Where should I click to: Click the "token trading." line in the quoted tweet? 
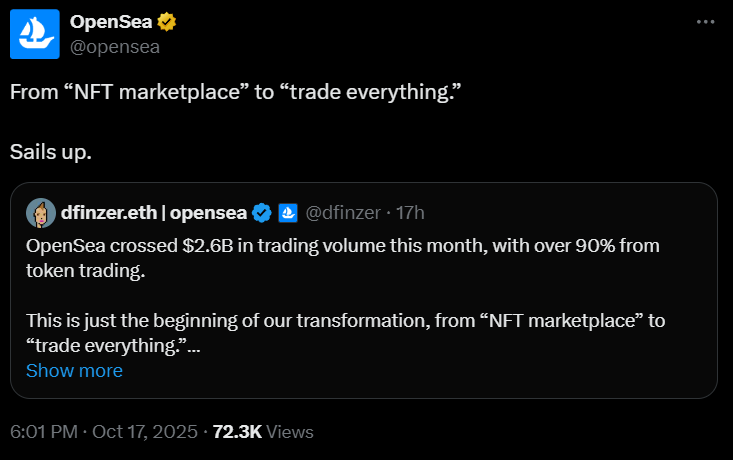pyautogui.click(x=85, y=270)
